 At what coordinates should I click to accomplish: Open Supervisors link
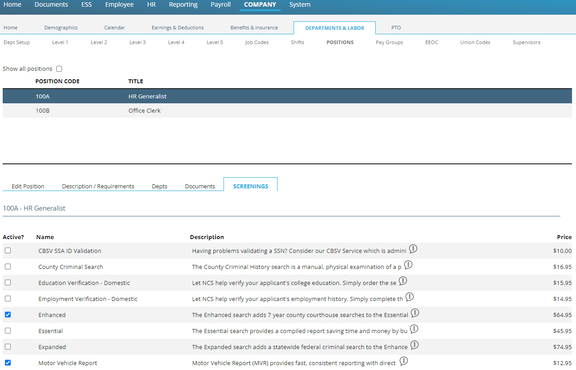(526, 42)
